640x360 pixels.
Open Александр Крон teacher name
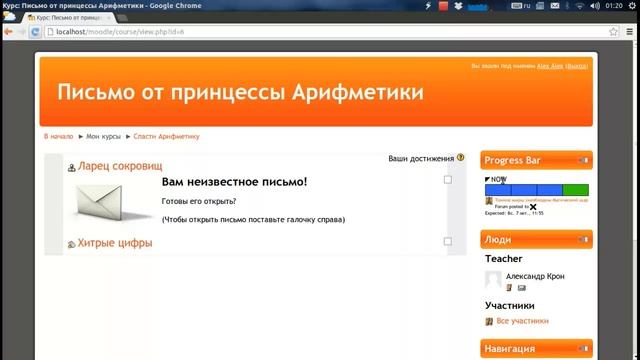coord(535,276)
